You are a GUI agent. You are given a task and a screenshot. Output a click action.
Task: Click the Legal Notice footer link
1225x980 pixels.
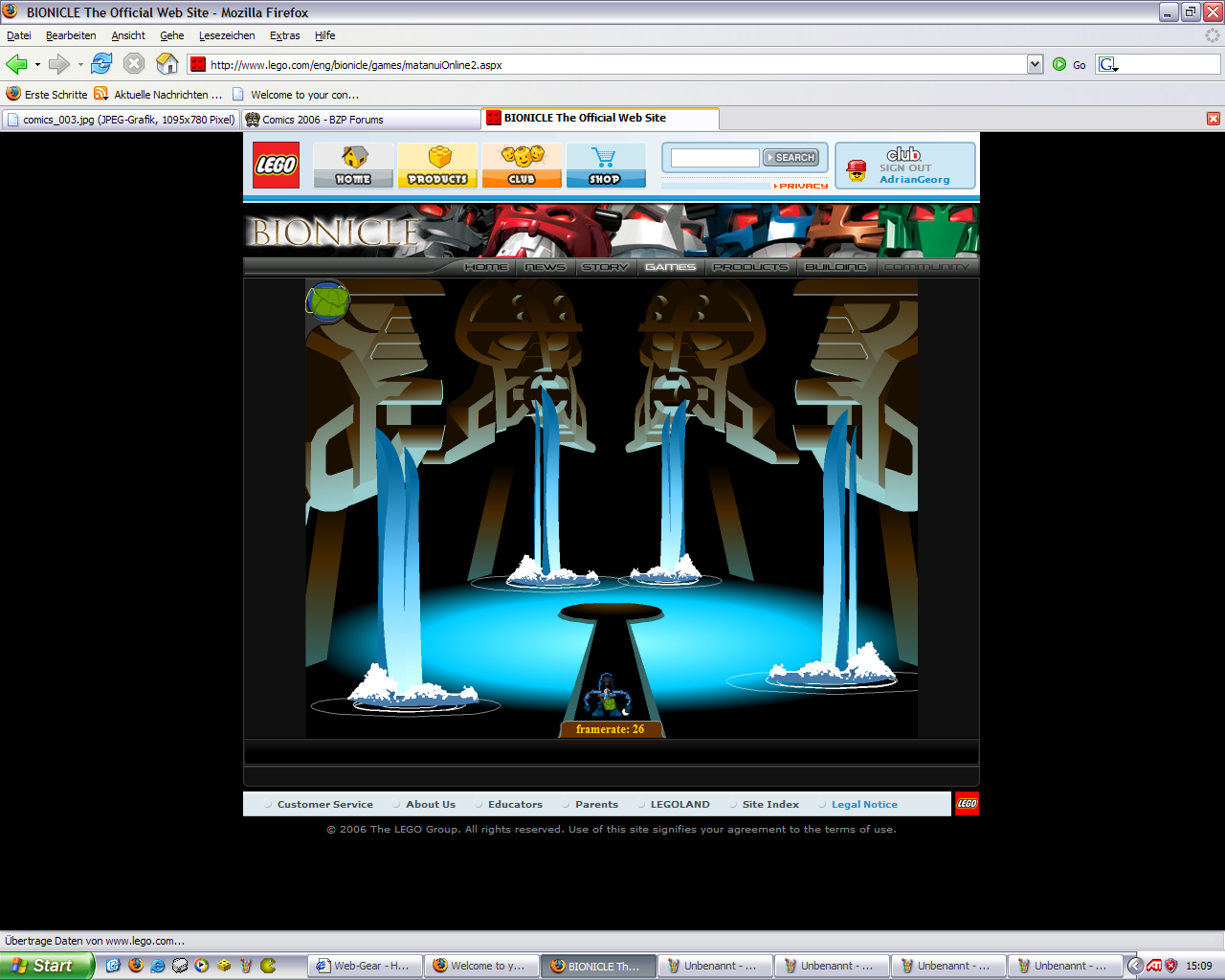pyautogui.click(x=864, y=805)
